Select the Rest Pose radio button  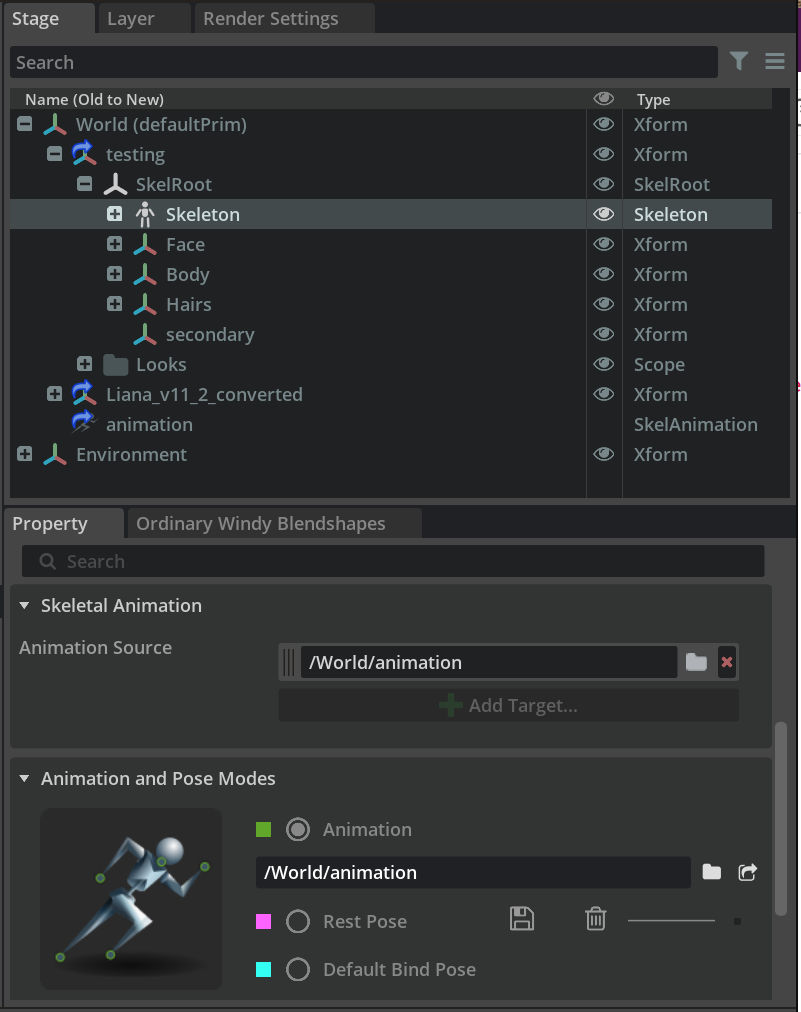click(297, 921)
